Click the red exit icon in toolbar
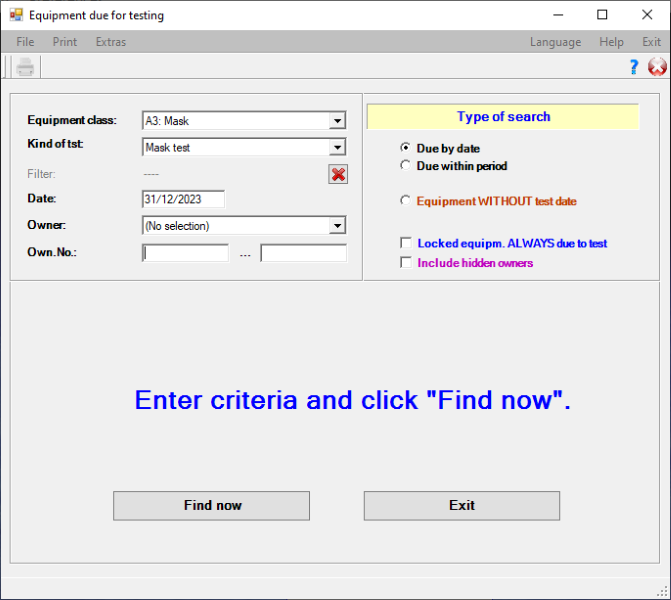671x600 pixels. point(657,67)
